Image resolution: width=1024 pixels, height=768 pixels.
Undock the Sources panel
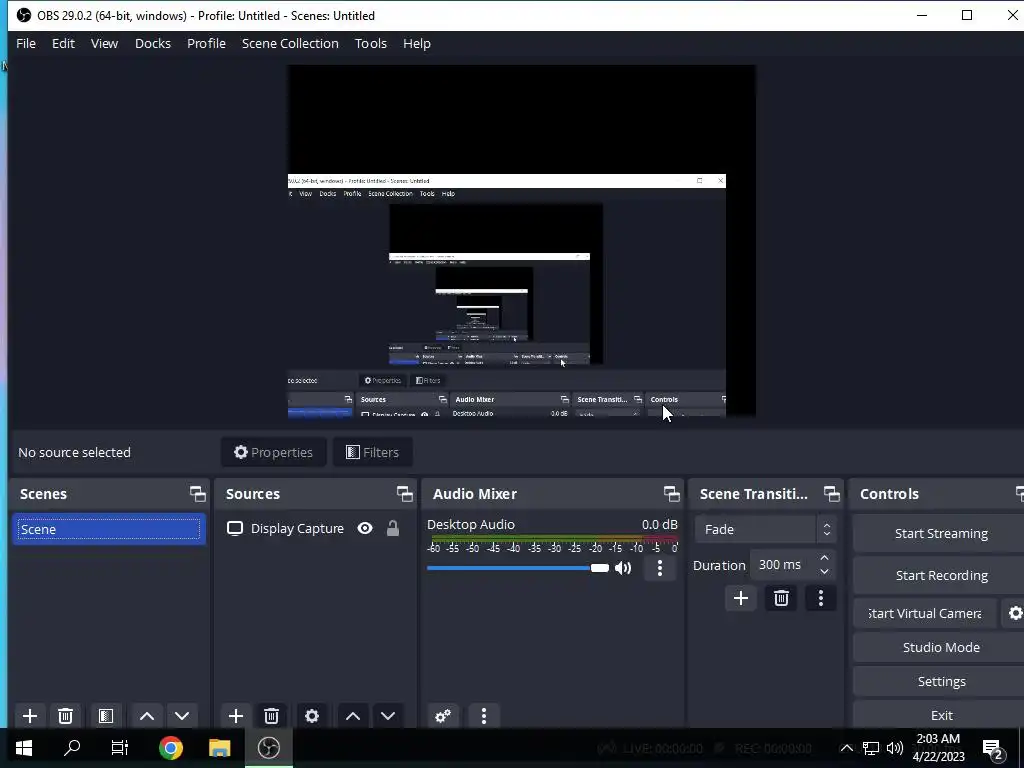click(x=404, y=494)
